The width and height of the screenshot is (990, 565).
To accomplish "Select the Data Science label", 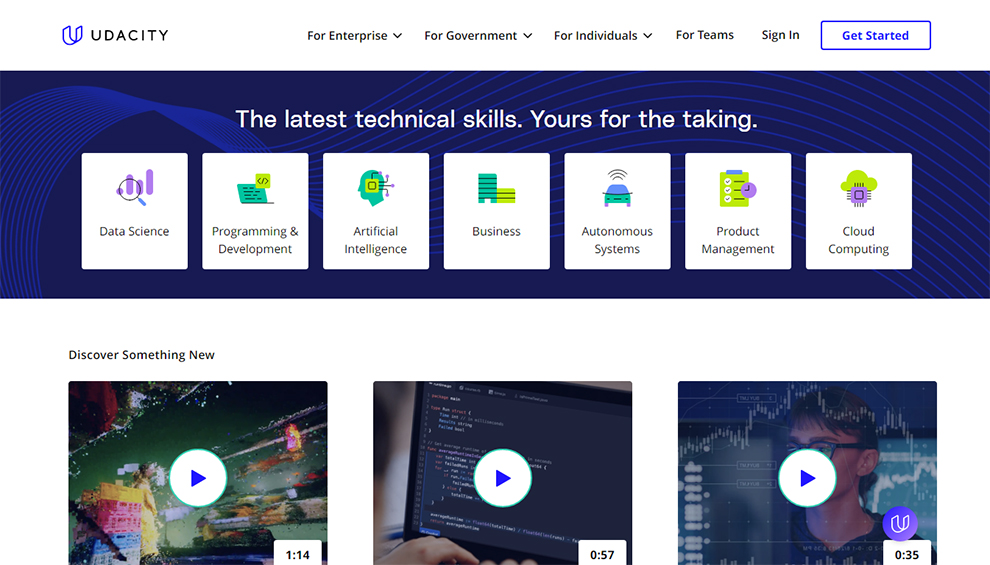I will click(134, 232).
